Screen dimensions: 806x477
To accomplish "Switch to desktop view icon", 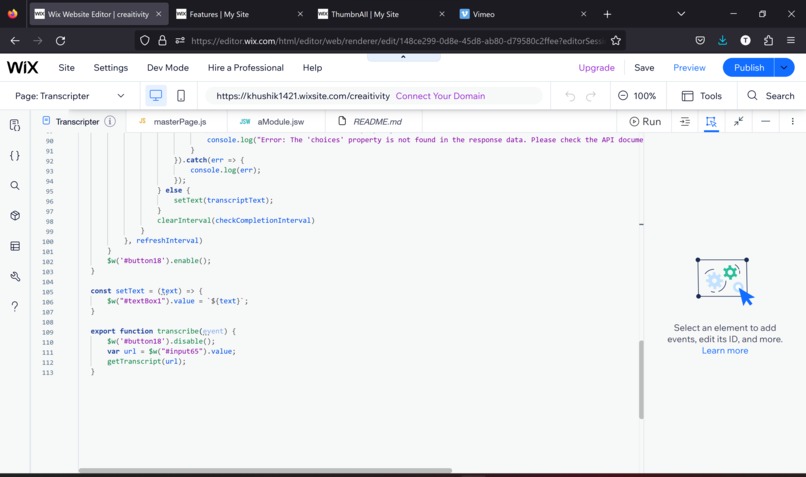I will tap(156, 96).
